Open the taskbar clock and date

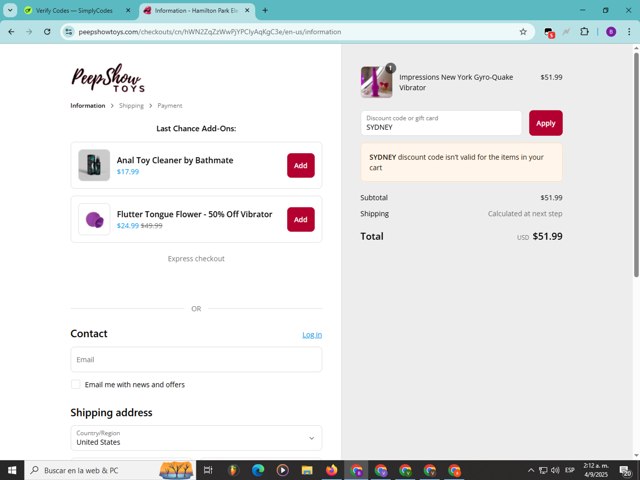[596, 470]
